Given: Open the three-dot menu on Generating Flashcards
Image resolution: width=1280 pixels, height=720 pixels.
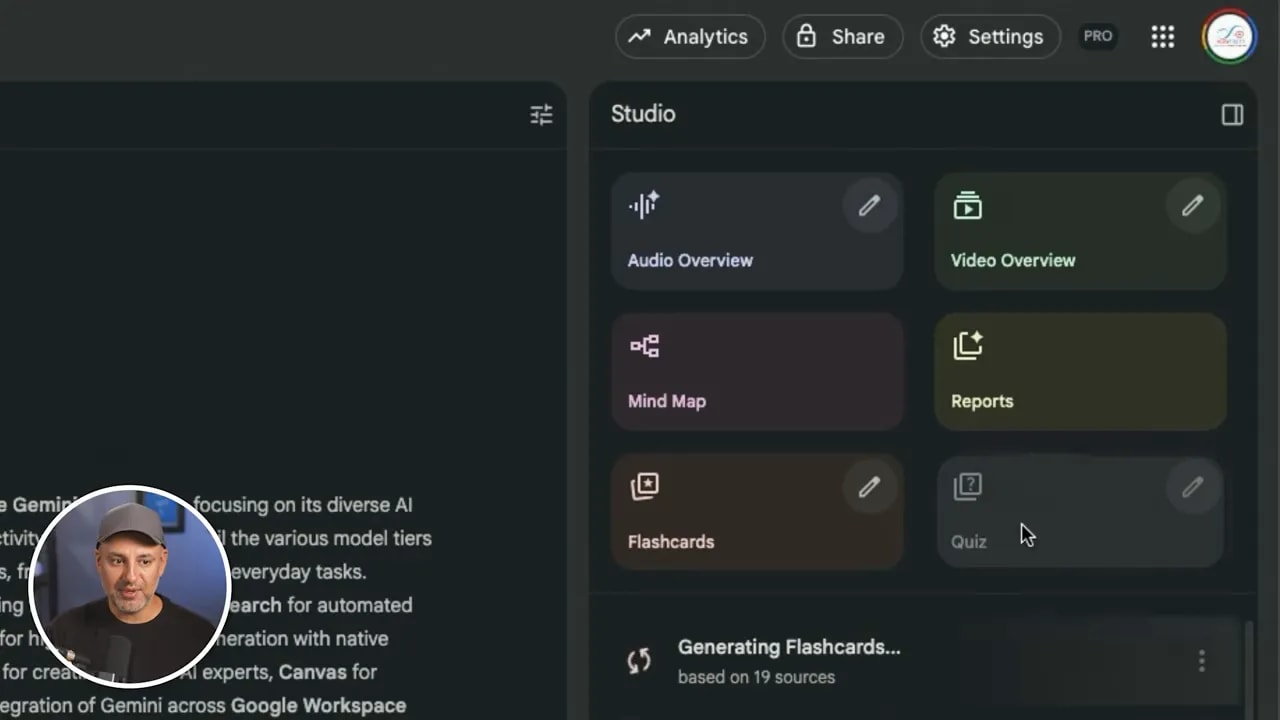Looking at the screenshot, I should [1202, 660].
